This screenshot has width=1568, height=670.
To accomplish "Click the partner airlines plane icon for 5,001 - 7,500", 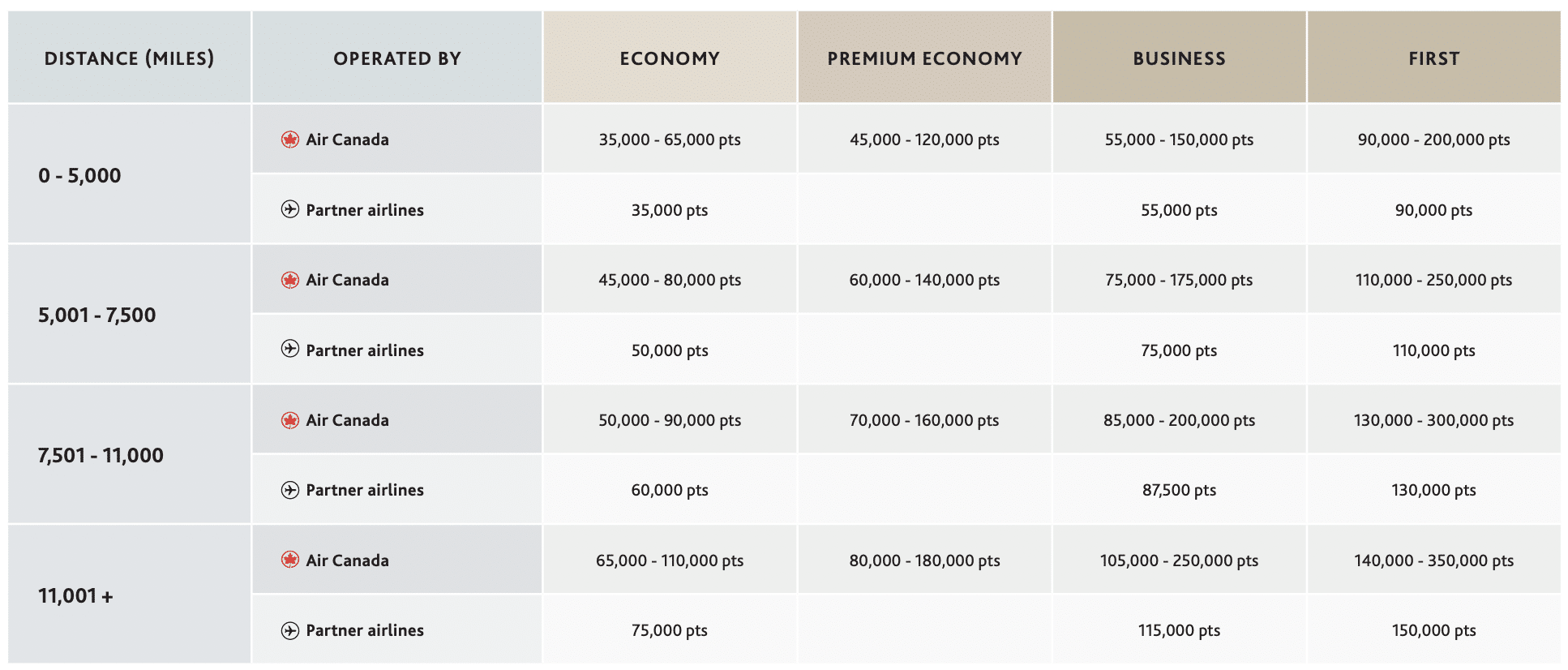I will 289,350.
